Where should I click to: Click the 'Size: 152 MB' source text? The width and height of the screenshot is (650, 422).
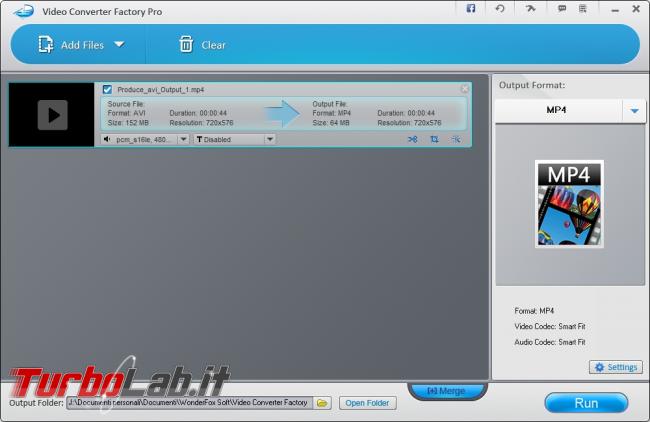pos(128,123)
